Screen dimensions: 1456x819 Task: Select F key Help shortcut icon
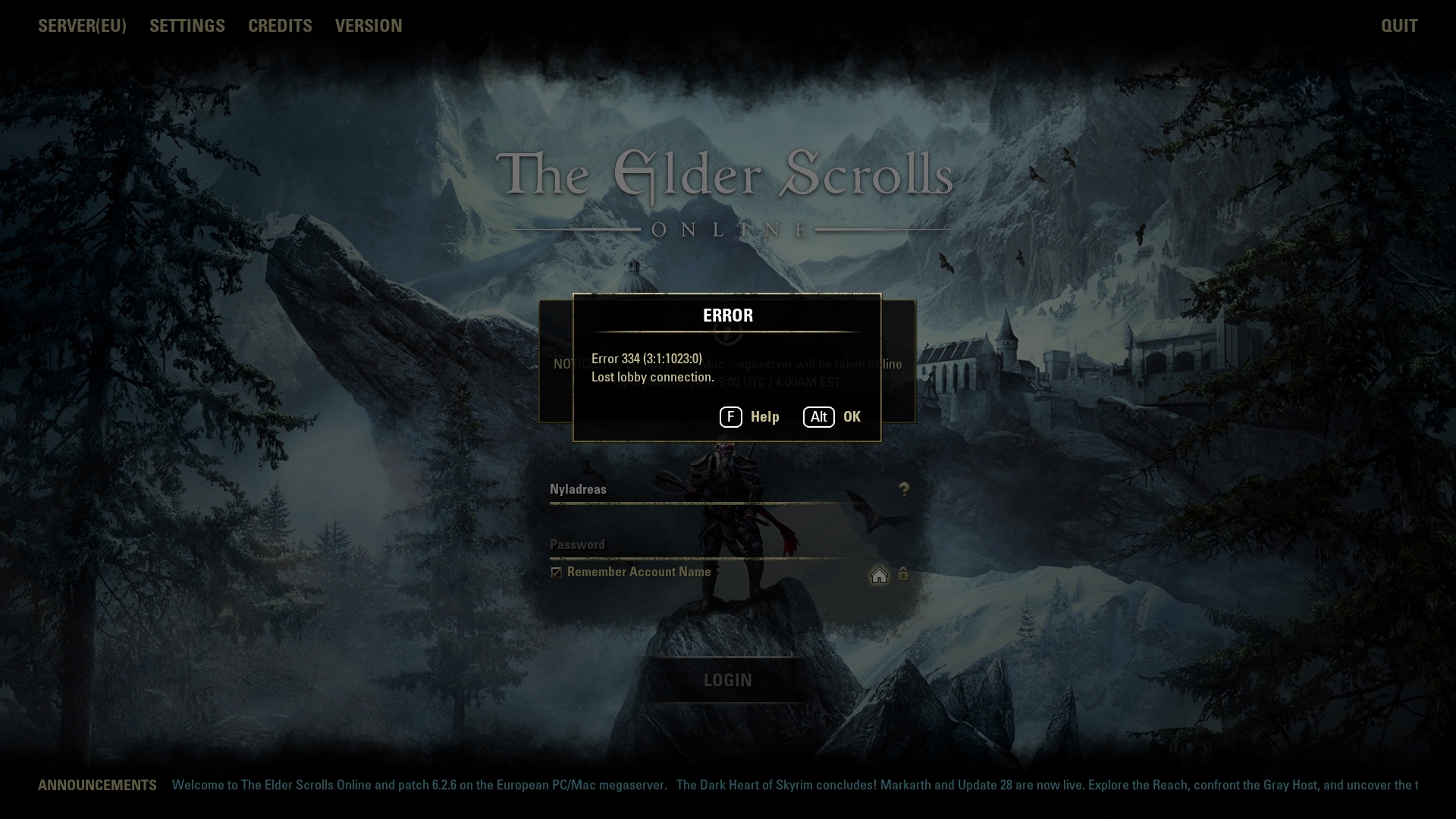click(730, 416)
